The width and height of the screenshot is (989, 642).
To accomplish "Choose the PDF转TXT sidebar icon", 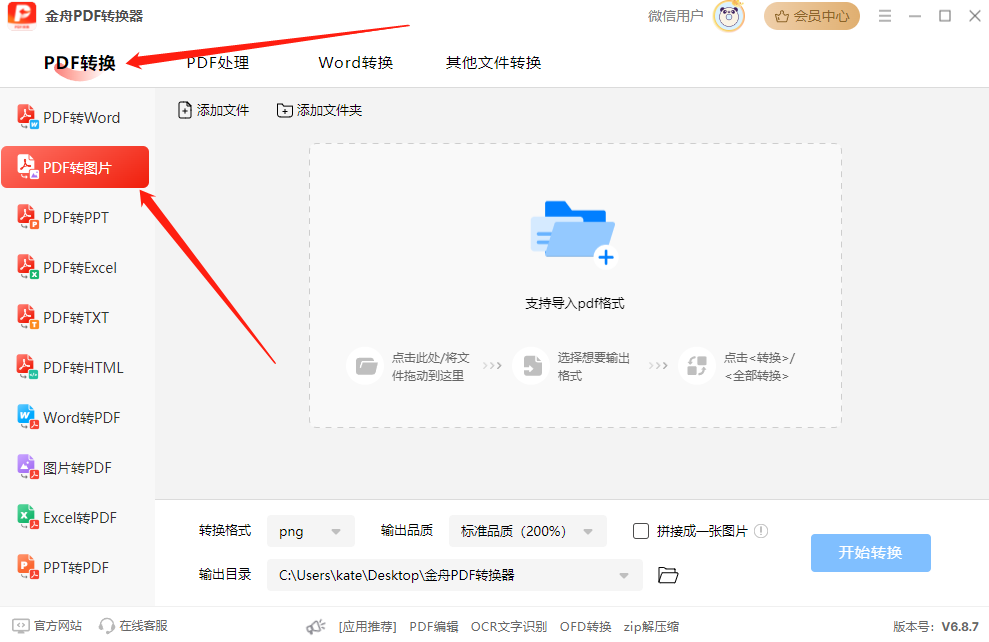I will pos(26,317).
